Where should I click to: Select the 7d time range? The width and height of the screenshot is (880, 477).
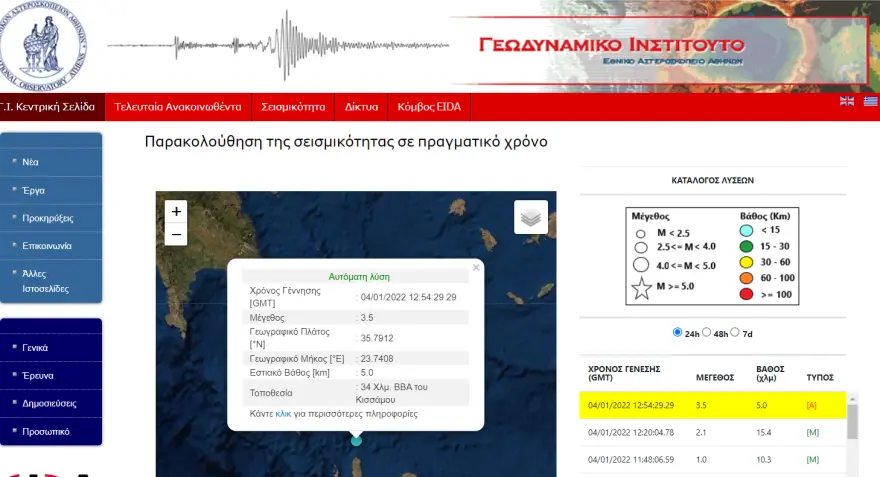click(736, 333)
